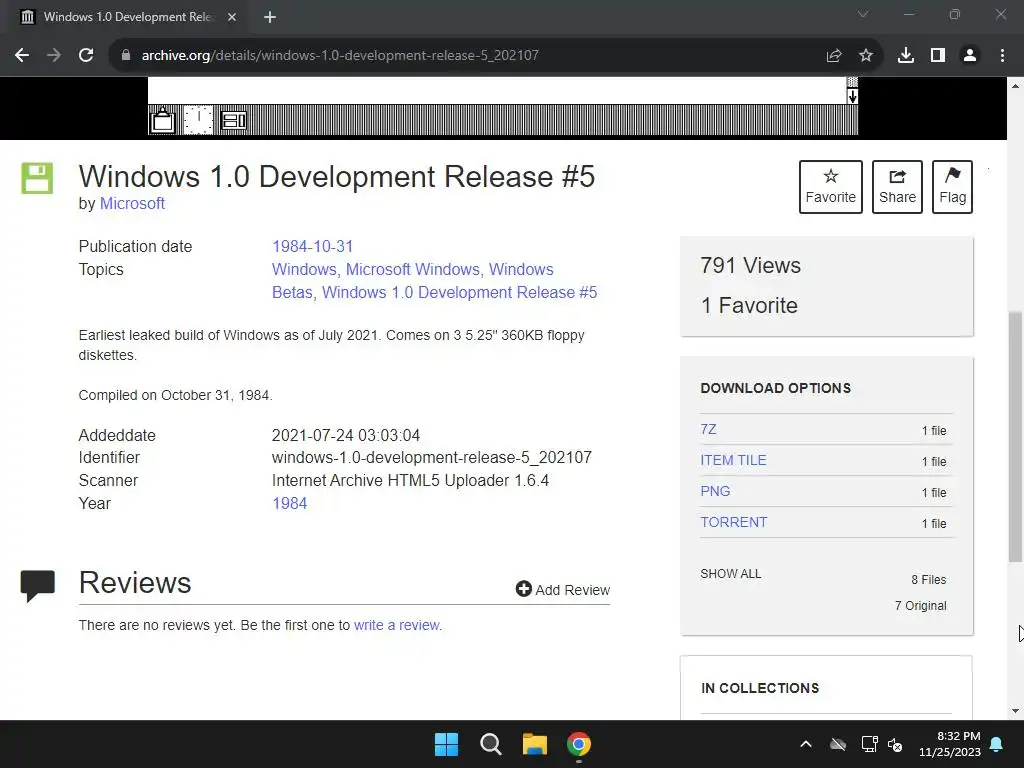The width and height of the screenshot is (1024, 768).
Task: Click the identifier windows-1.0-development-release-5_202107
Action: (432, 458)
